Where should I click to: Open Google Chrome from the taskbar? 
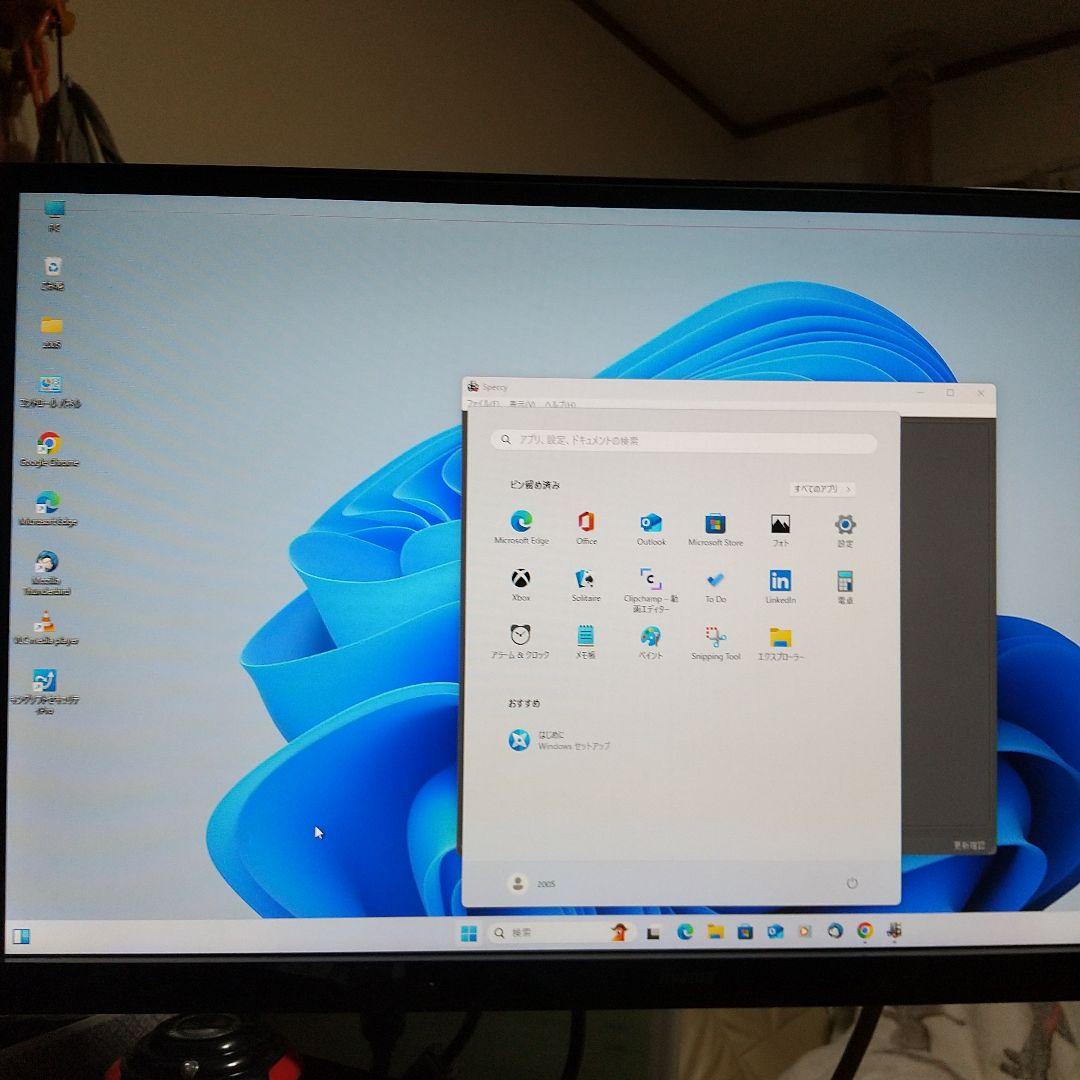[x=862, y=932]
